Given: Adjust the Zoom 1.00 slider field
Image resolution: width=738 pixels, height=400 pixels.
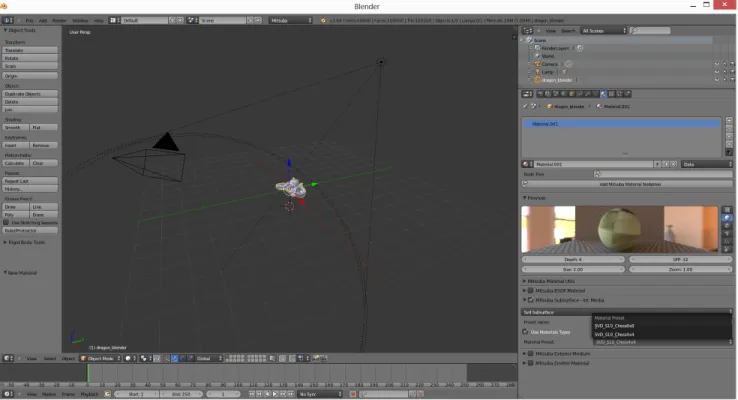Looking at the screenshot, I should 681,269.
